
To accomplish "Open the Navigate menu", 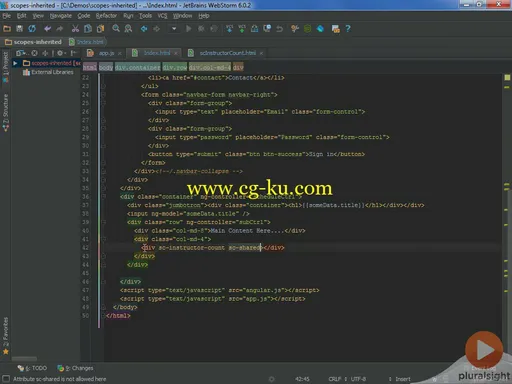I will (x=61, y=16).
